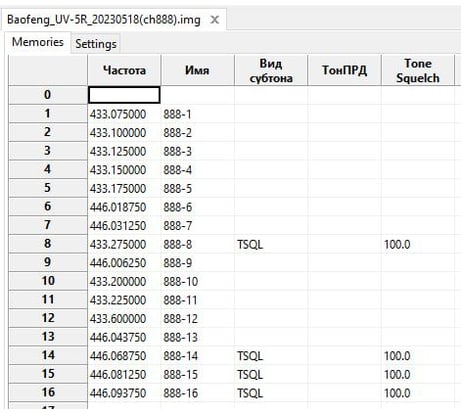Select row header 1
This screenshot has height=415, width=461.
48,113
